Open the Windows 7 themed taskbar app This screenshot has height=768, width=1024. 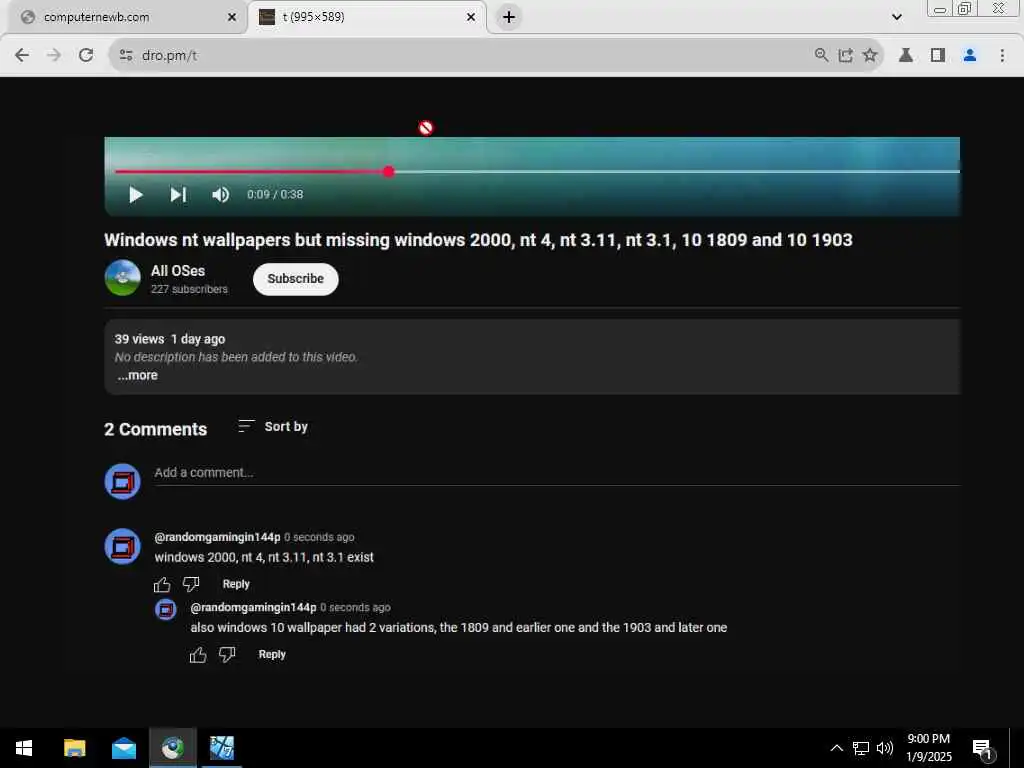(x=222, y=748)
